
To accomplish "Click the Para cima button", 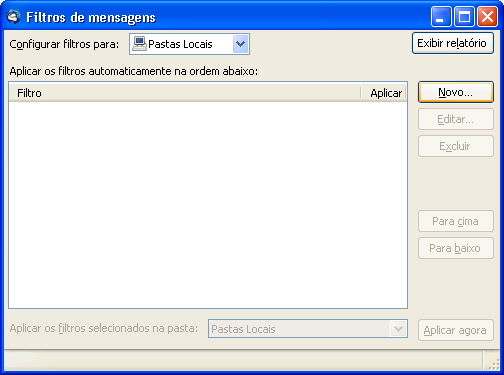I will [456, 221].
